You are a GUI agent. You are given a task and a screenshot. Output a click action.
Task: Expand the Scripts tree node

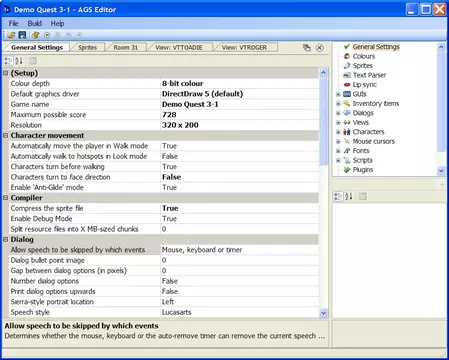pyautogui.click(x=338, y=161)
